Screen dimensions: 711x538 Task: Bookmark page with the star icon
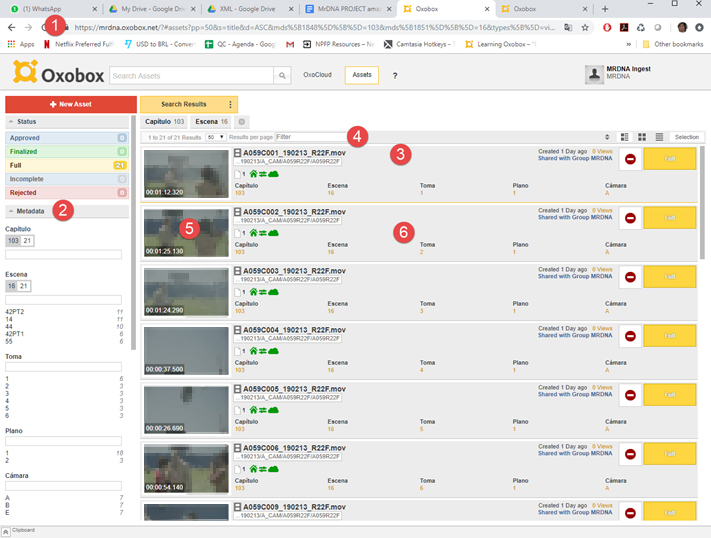tap(585, 28)
